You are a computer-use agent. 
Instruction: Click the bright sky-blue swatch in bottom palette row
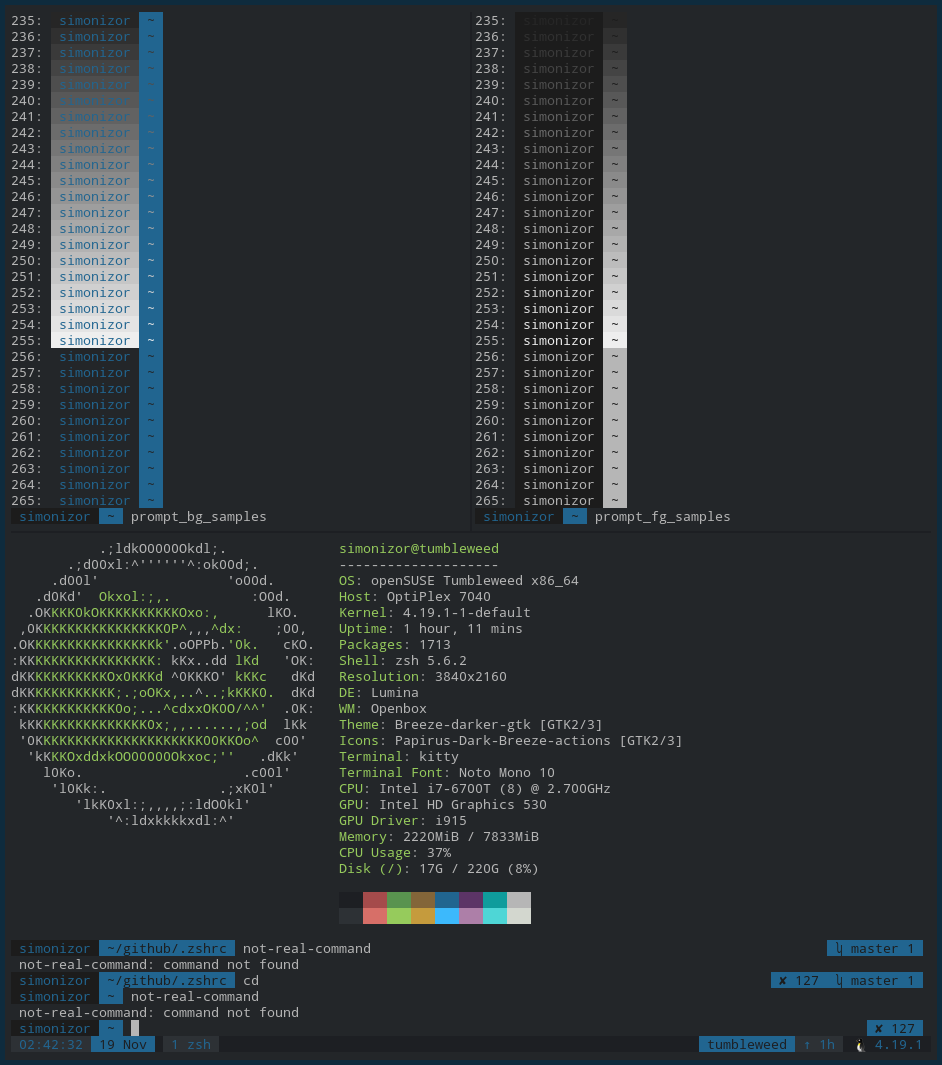click(x=447, y=916)
